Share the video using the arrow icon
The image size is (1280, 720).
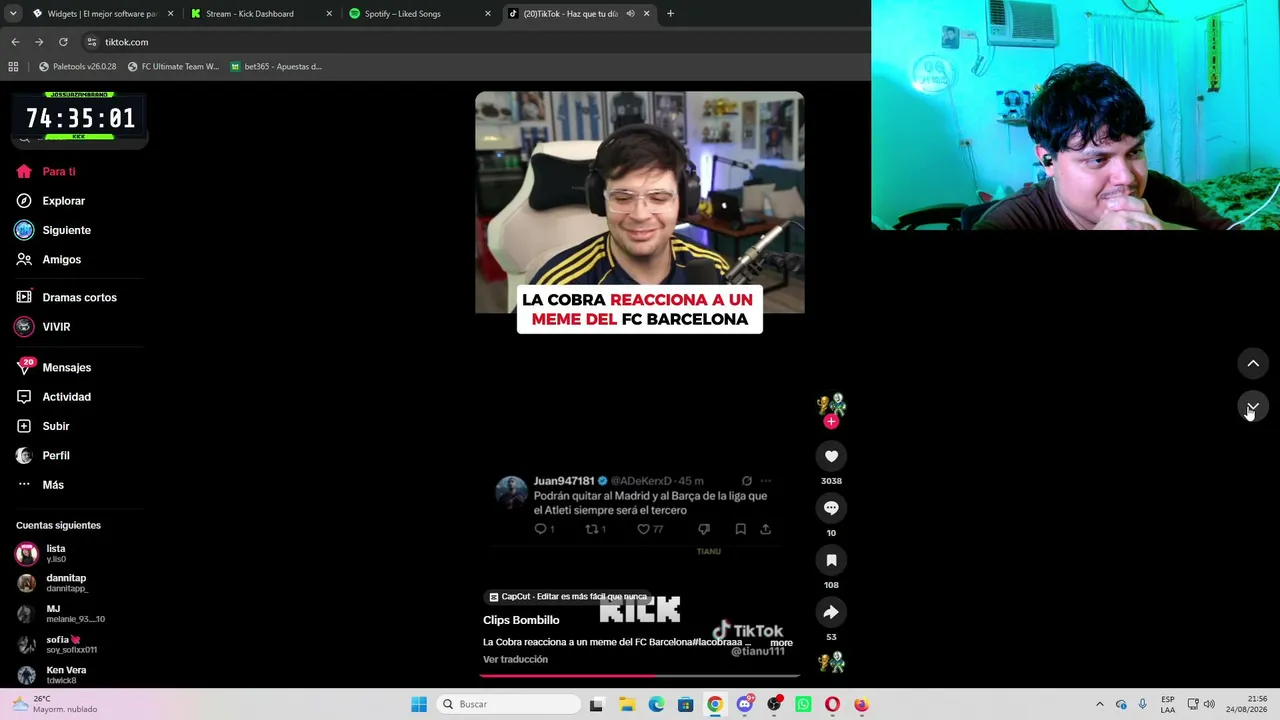831,612
